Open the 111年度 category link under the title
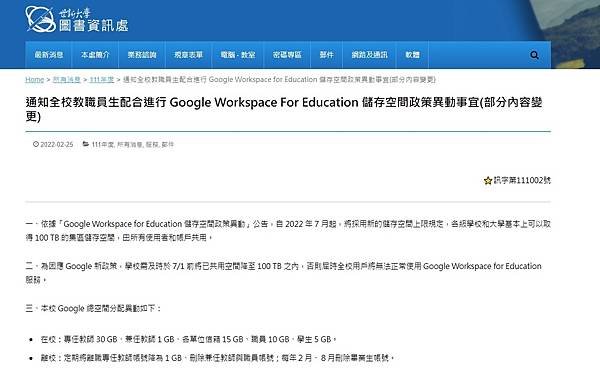This screenshot has width=600, height=378. click(103, 145)
